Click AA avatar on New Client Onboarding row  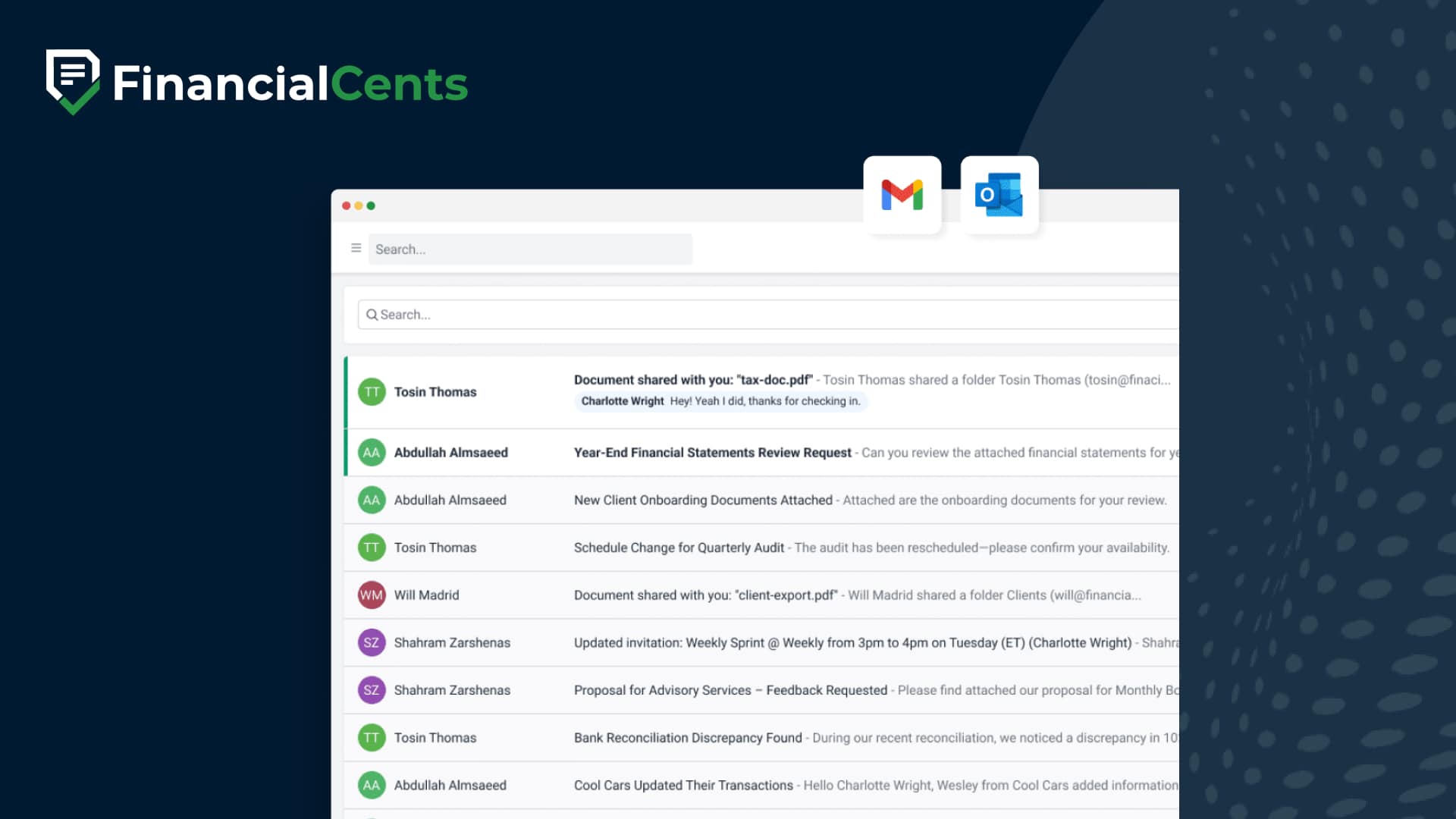(372, 500)
